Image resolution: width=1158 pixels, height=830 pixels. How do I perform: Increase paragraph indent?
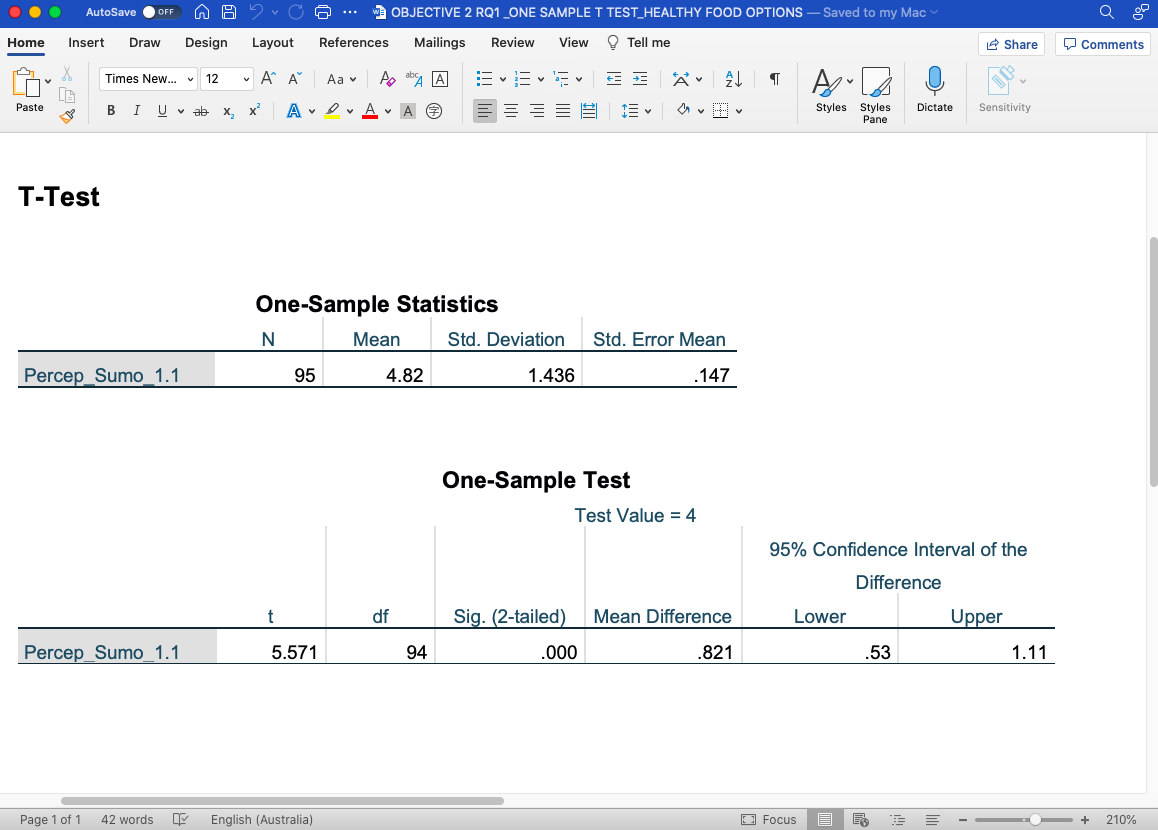(640, 78)
